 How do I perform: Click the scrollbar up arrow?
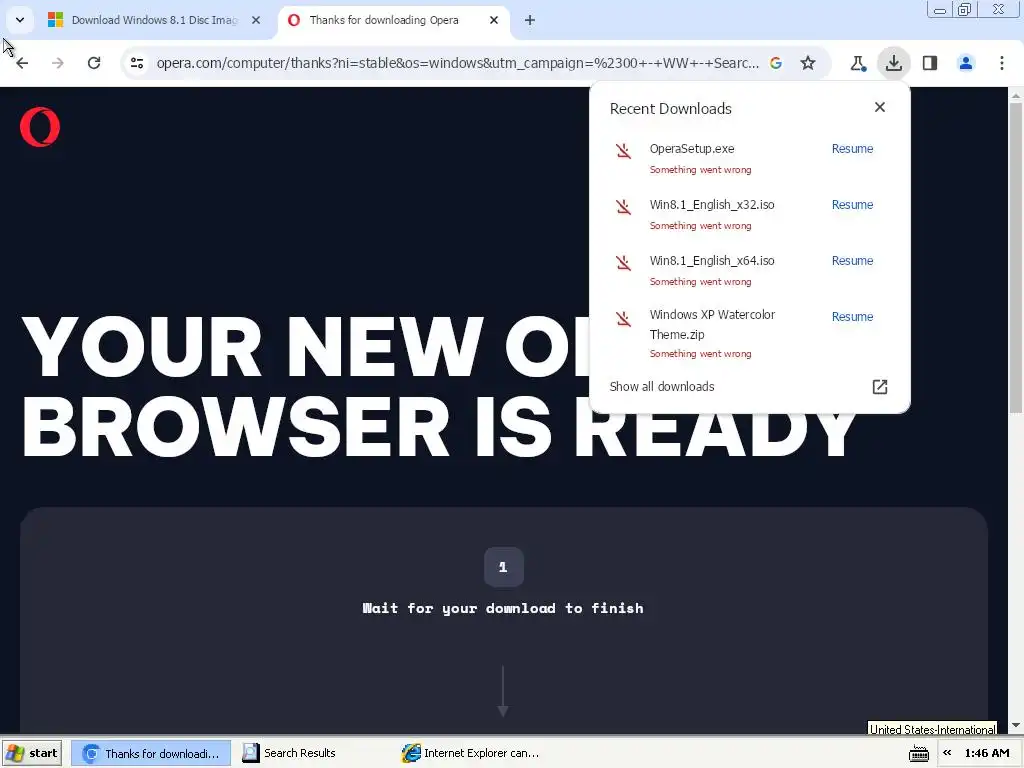tap(1016, 95)
